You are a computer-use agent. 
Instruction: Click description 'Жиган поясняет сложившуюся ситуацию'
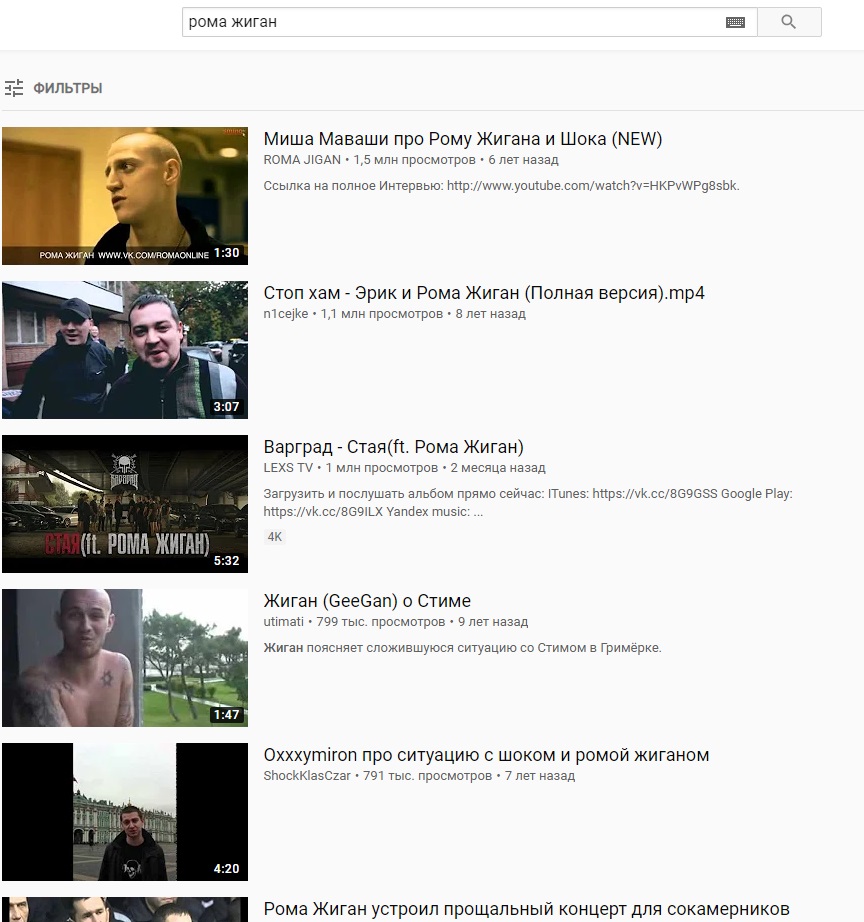point(462,648)
